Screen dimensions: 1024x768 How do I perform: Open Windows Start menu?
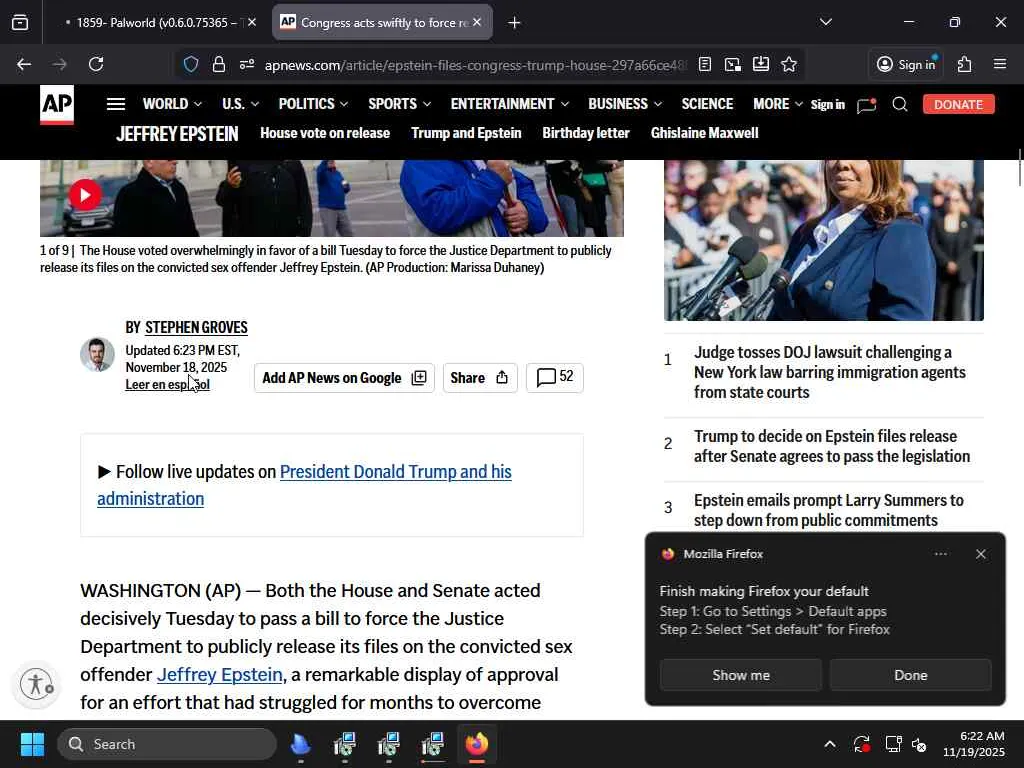32,744
